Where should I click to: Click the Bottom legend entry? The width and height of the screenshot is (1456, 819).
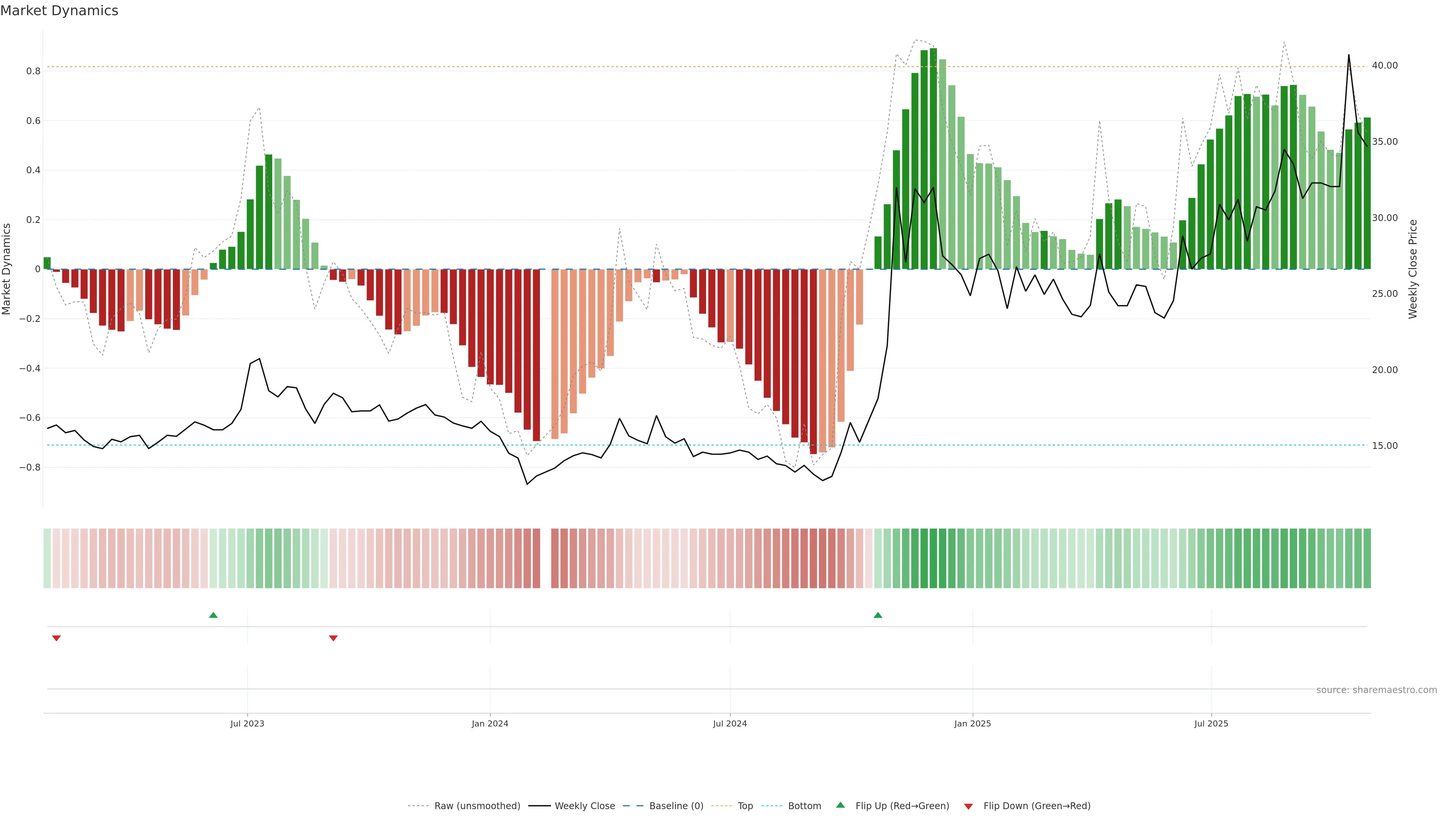(804, 806)
